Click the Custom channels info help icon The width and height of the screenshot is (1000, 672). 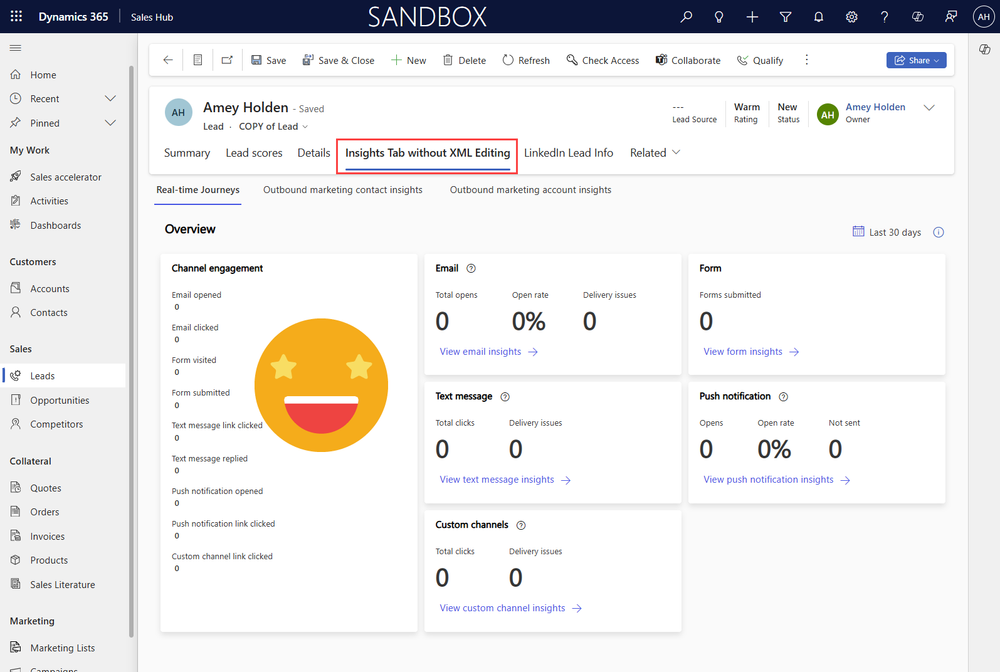pos(521,525)
